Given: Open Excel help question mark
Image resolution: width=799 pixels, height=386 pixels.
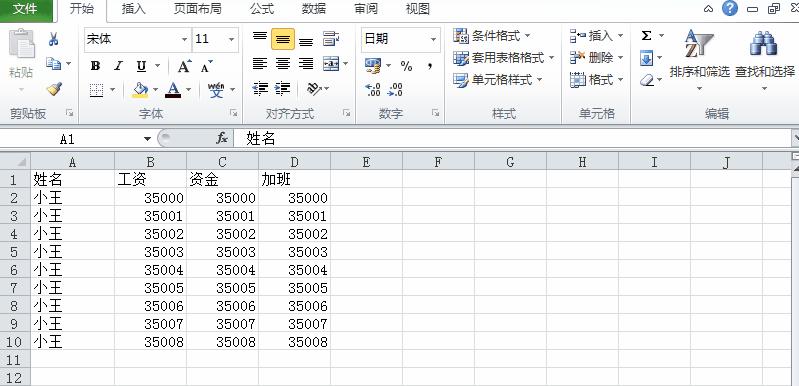Looking at the screenshot, I should [730, 8].
